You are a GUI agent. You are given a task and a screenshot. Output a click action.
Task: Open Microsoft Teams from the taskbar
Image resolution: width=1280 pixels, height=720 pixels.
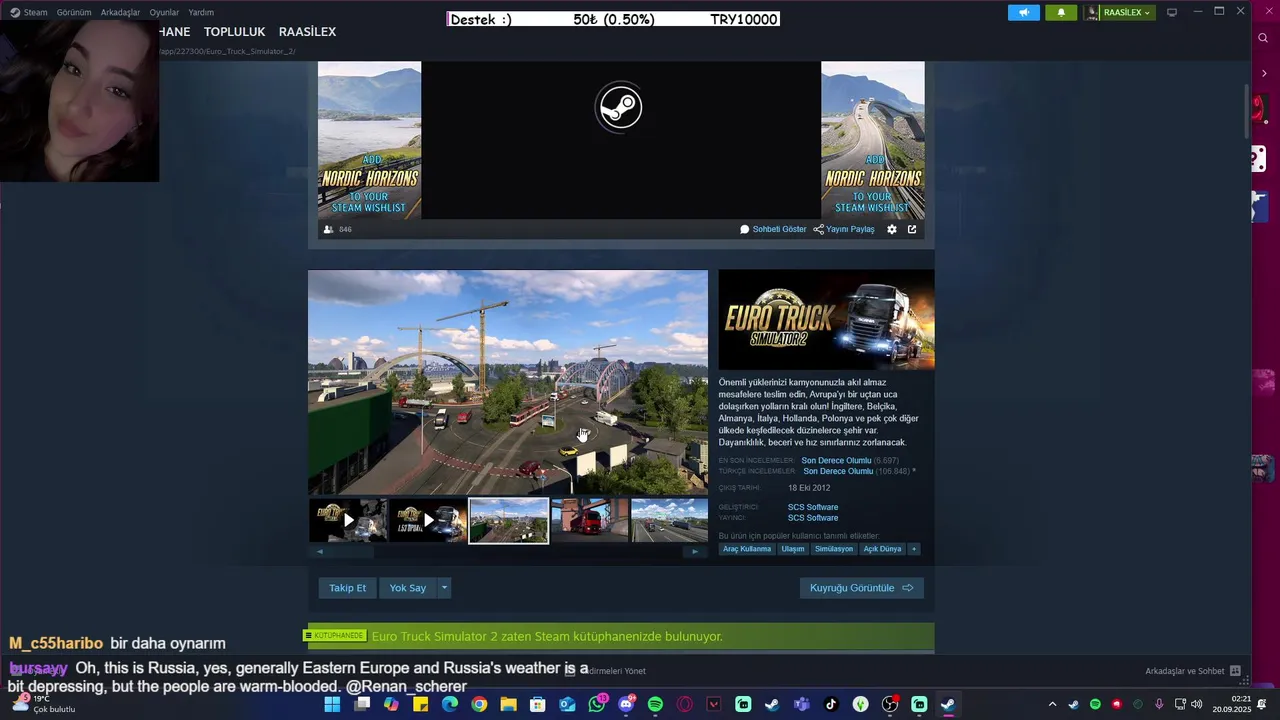801,705
